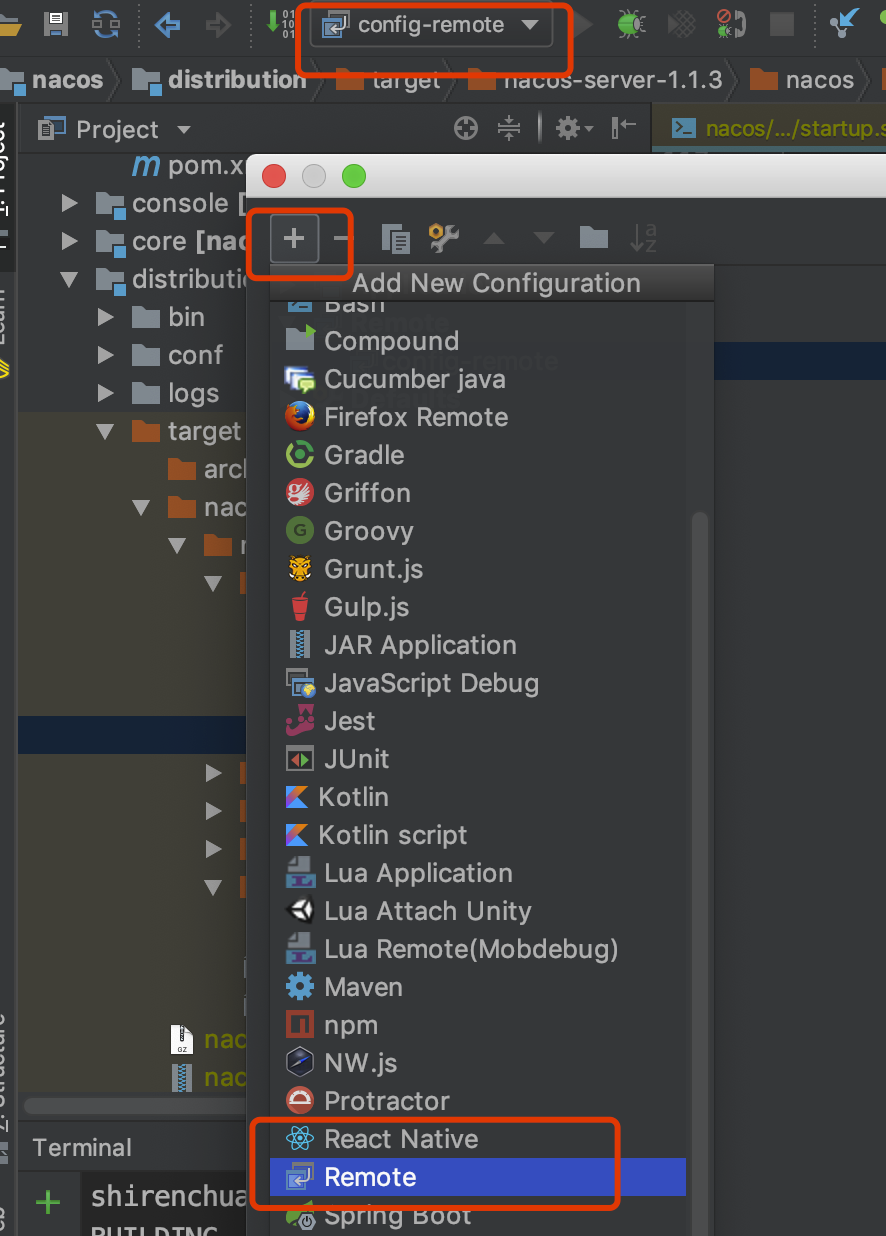Viewport: 886px width, 1236px height.
Task: Update project from VCS icon
Action: point(846,23)
